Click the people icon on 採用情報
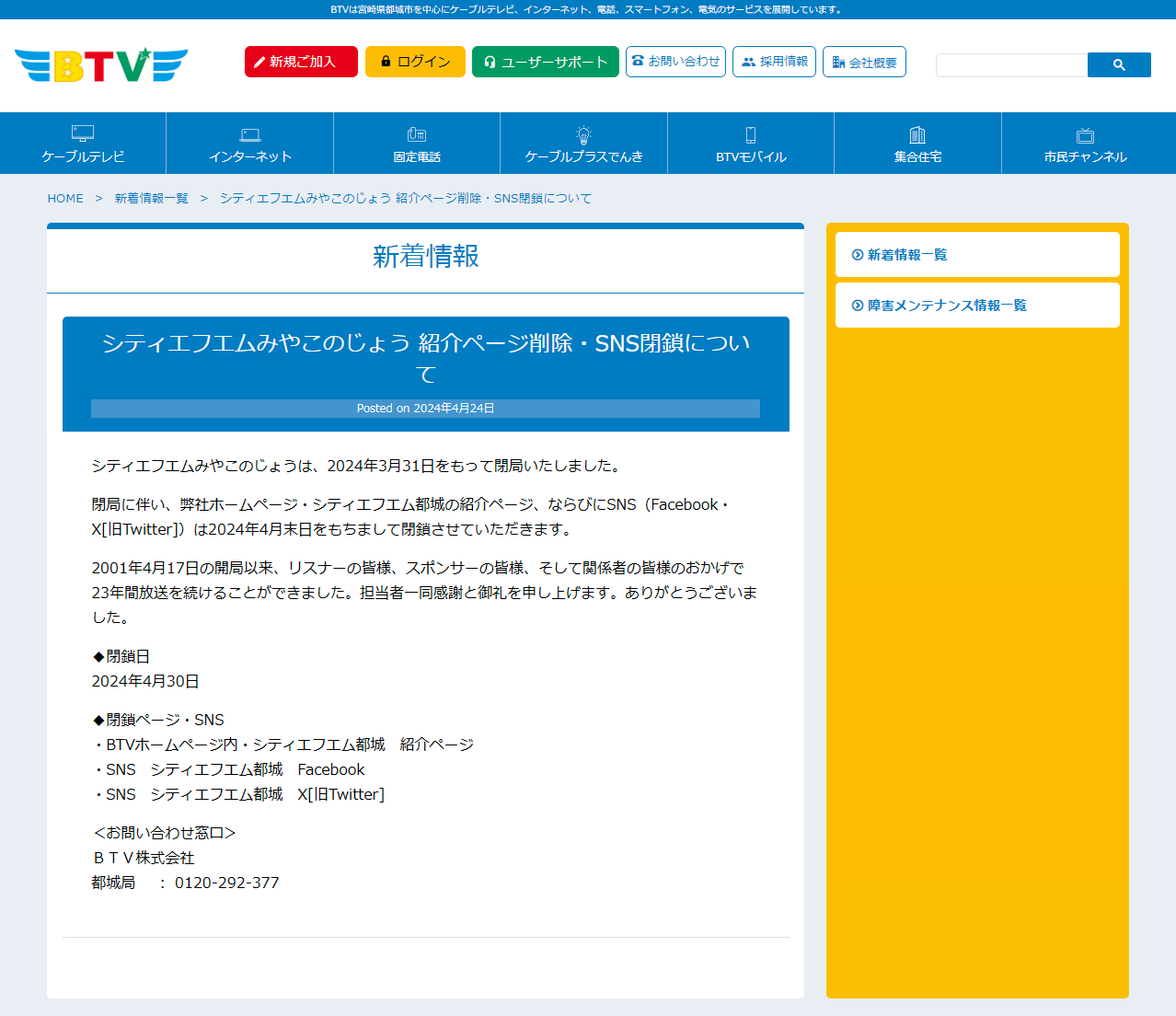 click(x=748, y=62)
